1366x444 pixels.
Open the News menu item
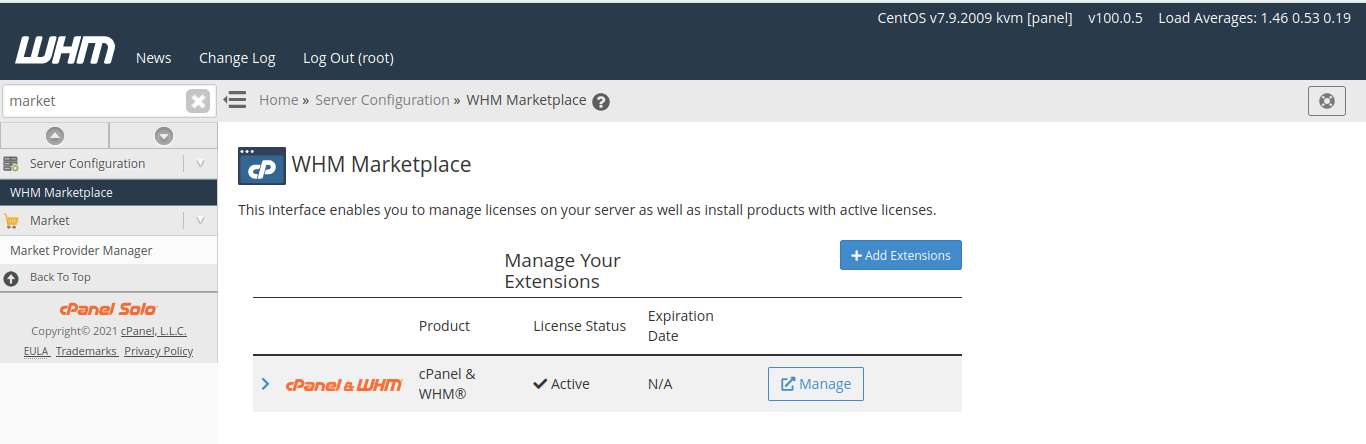tap(154, 58)
